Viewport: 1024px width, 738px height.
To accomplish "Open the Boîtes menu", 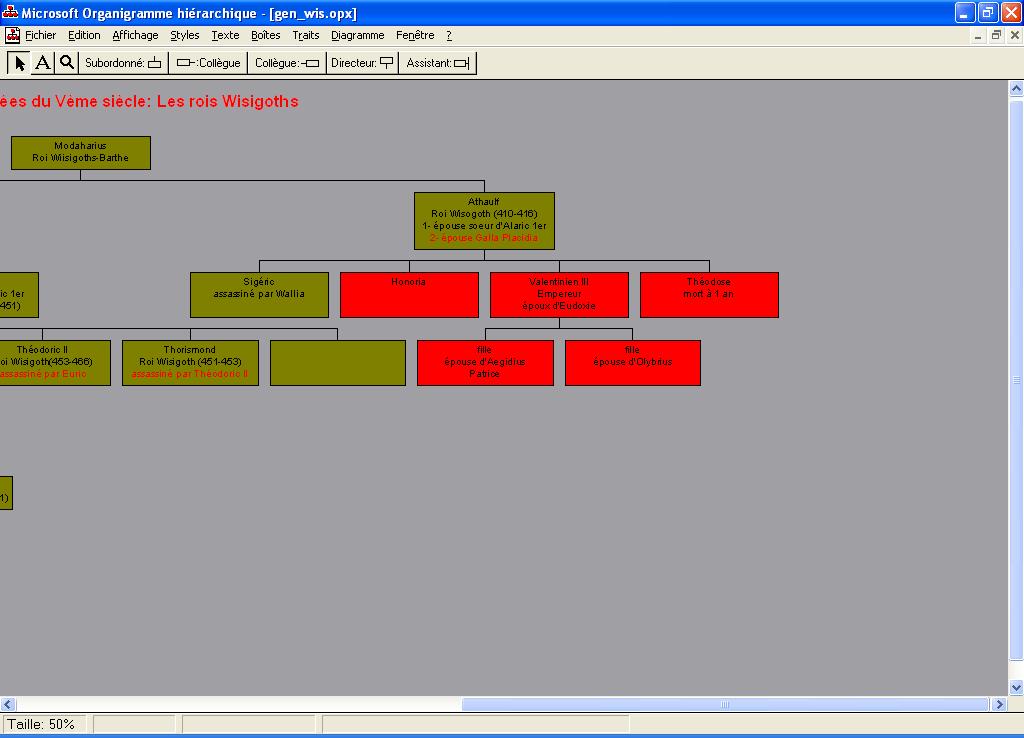I will click(x=266, y=35).
